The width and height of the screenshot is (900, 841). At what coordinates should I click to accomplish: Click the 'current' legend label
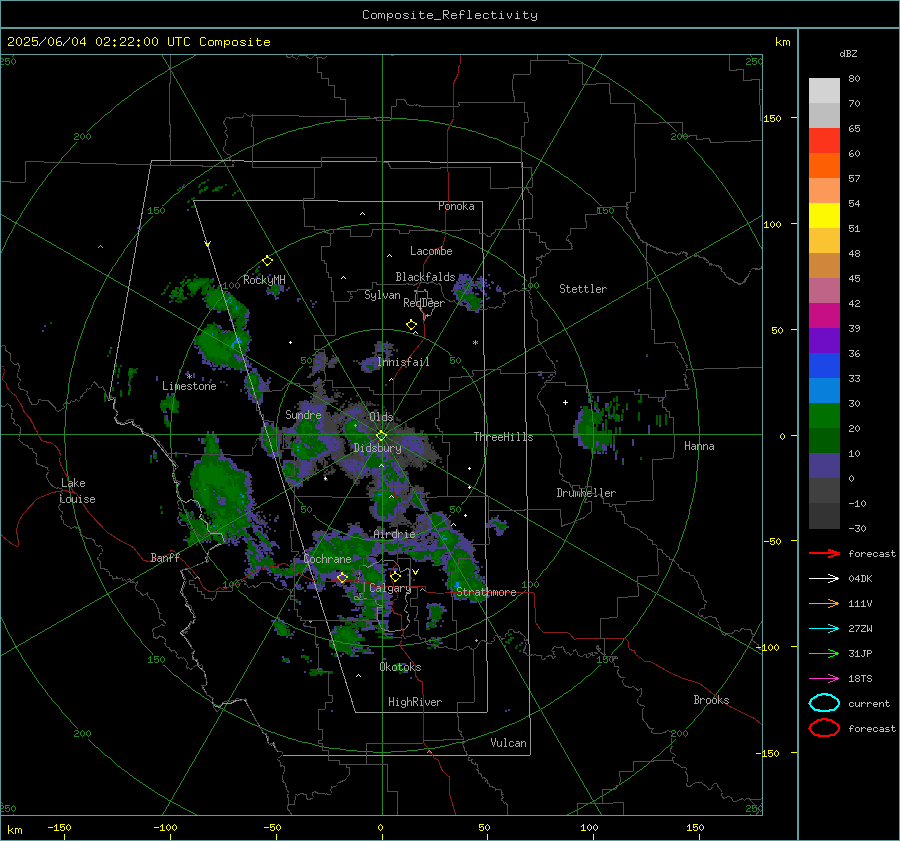(869, 704)
